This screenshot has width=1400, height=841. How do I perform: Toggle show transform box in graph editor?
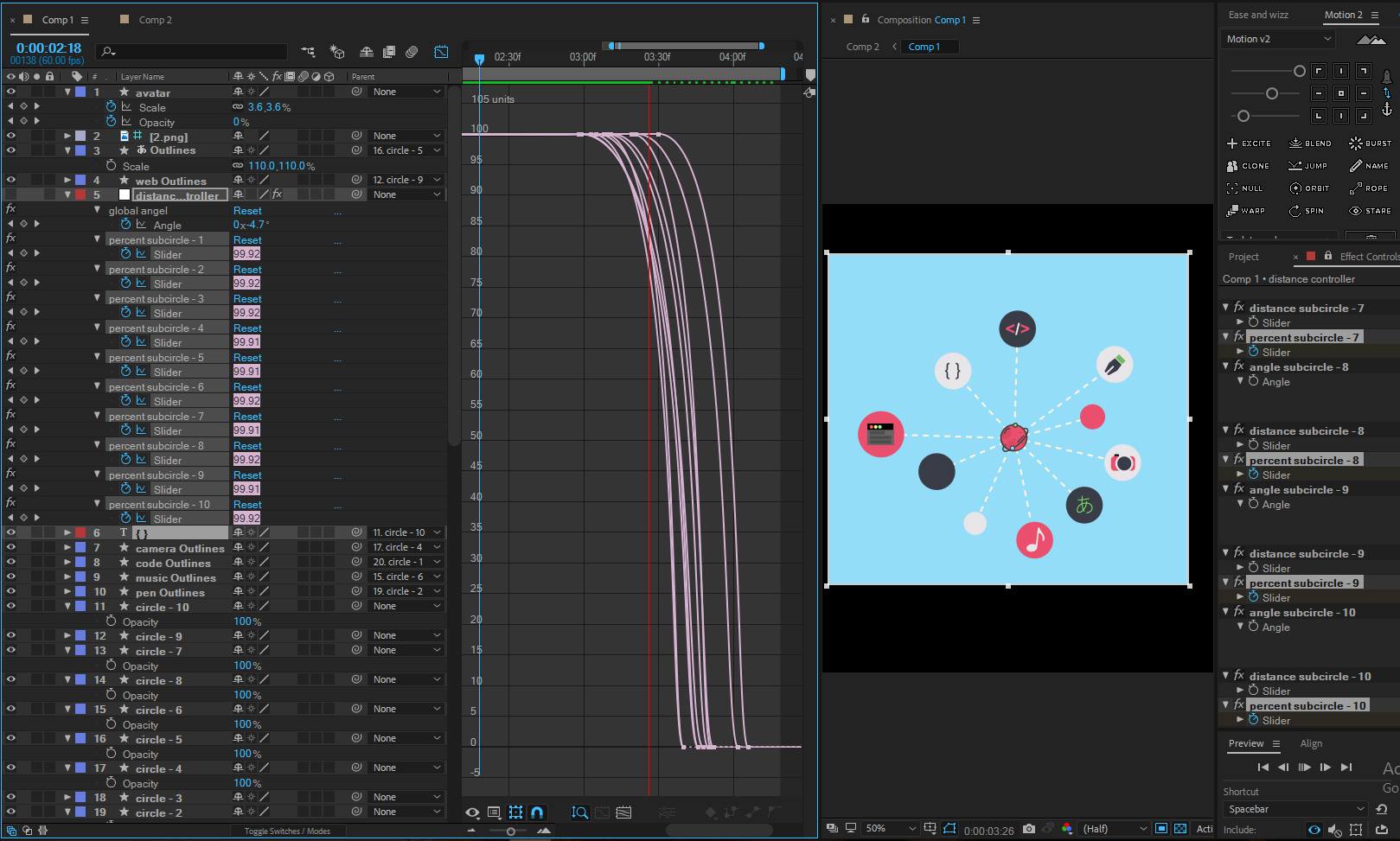click(515, 812)
